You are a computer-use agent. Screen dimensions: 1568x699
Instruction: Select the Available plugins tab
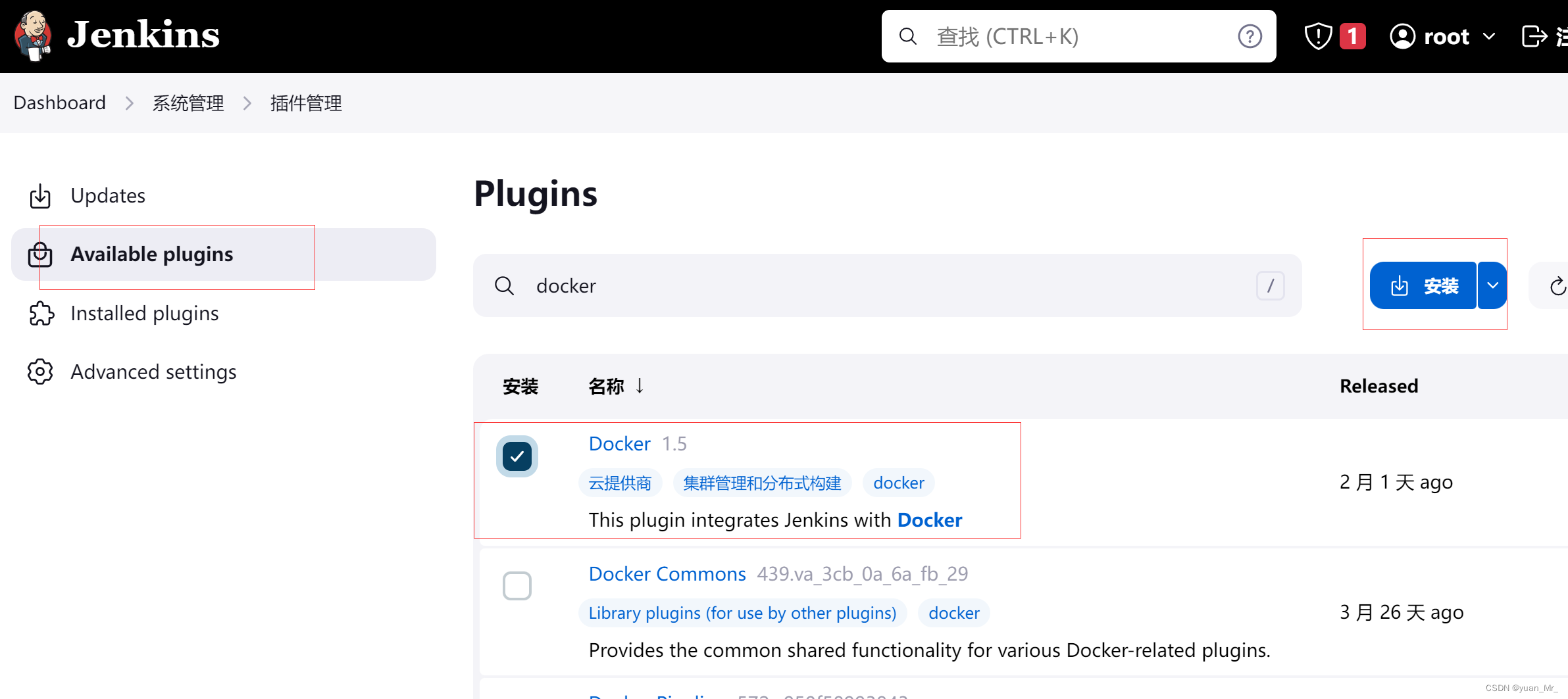(x=224, y=254)
